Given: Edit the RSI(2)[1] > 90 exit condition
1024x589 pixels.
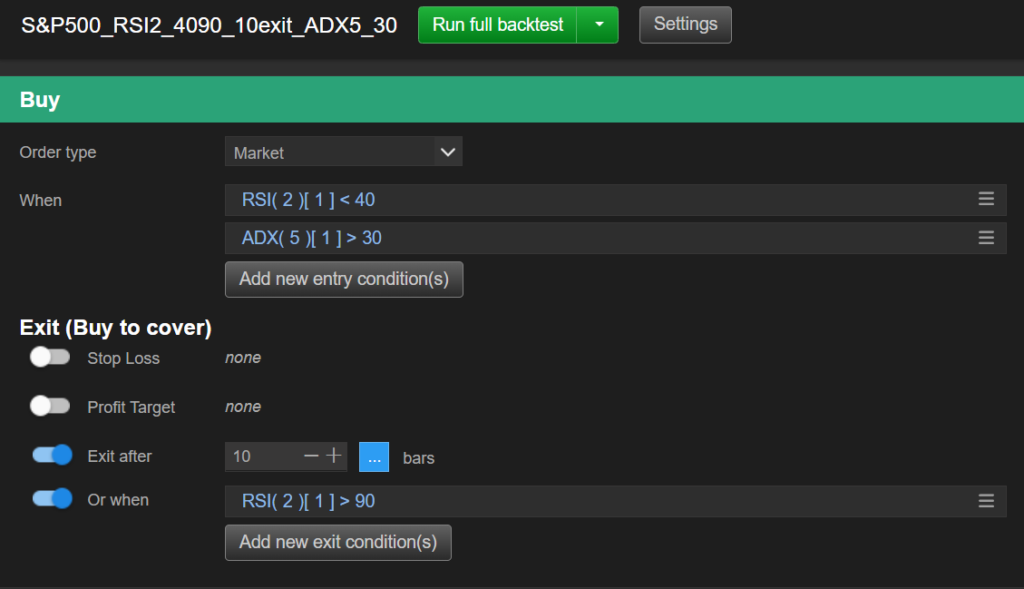Looking at the screenshot, I should pos(308,501).
